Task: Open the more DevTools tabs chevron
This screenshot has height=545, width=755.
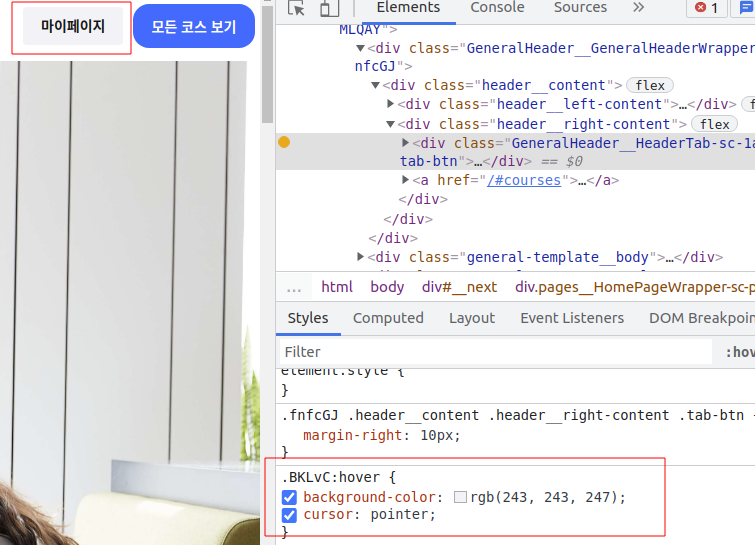Action: pos(638,7)
